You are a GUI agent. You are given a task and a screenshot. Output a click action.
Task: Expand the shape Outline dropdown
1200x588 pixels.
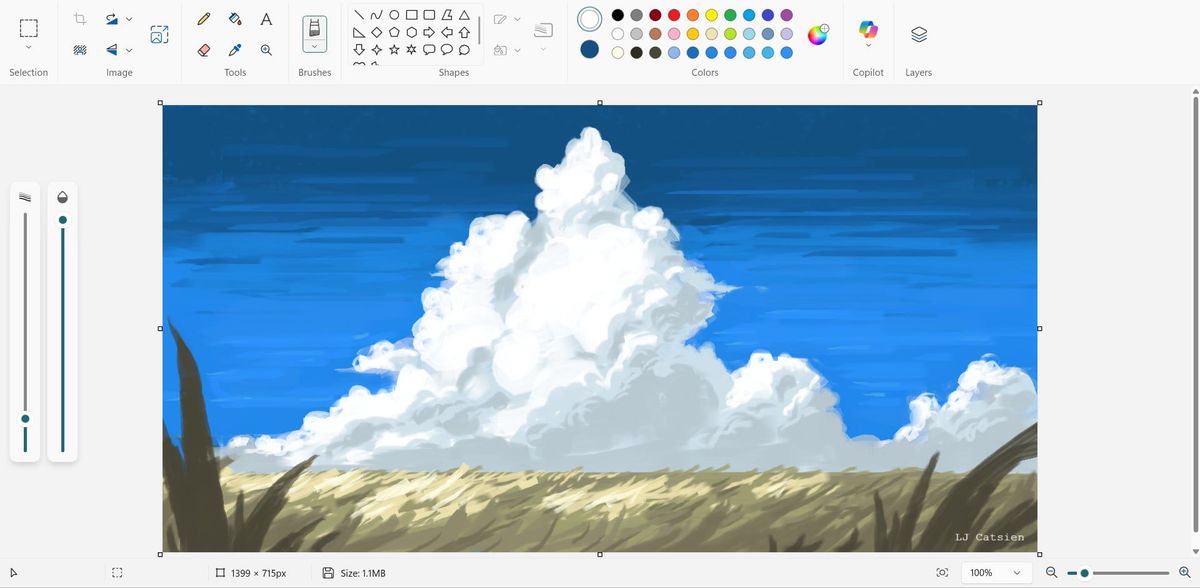pos(517,18)
